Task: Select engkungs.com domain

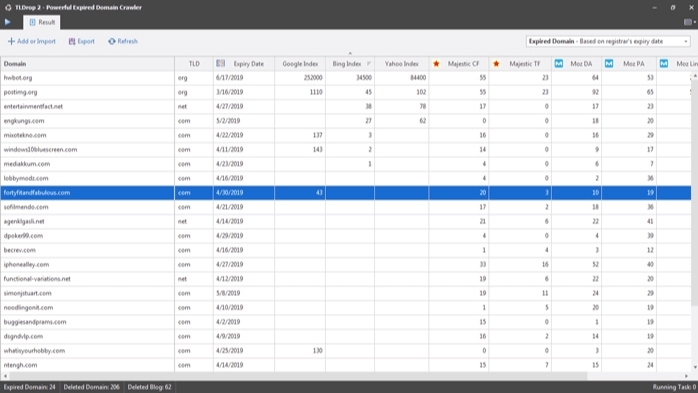Action: (24, 121)
